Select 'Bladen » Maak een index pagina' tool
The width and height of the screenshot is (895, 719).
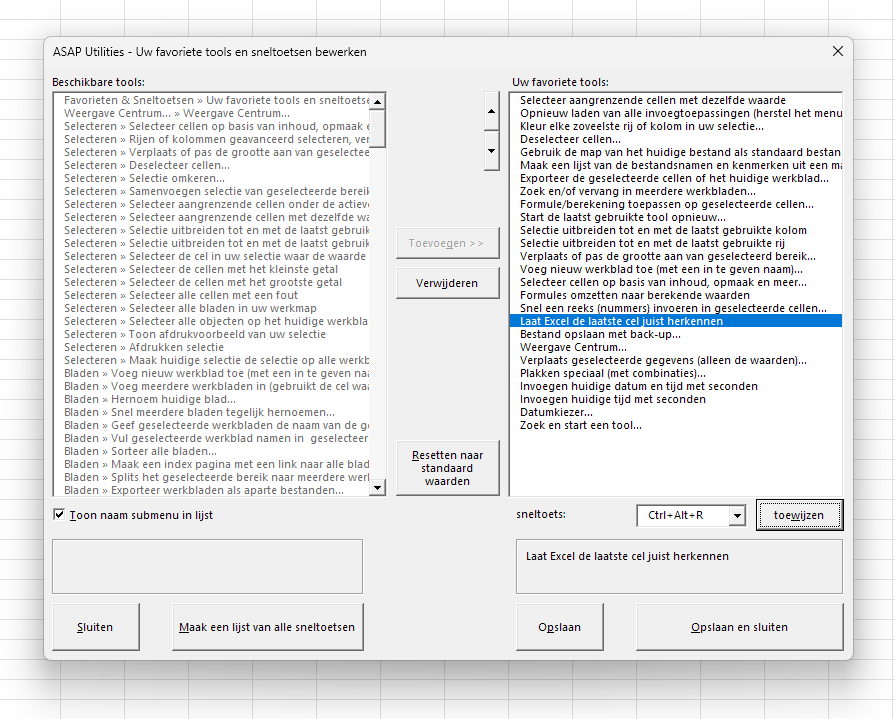[x=212, y=464]
